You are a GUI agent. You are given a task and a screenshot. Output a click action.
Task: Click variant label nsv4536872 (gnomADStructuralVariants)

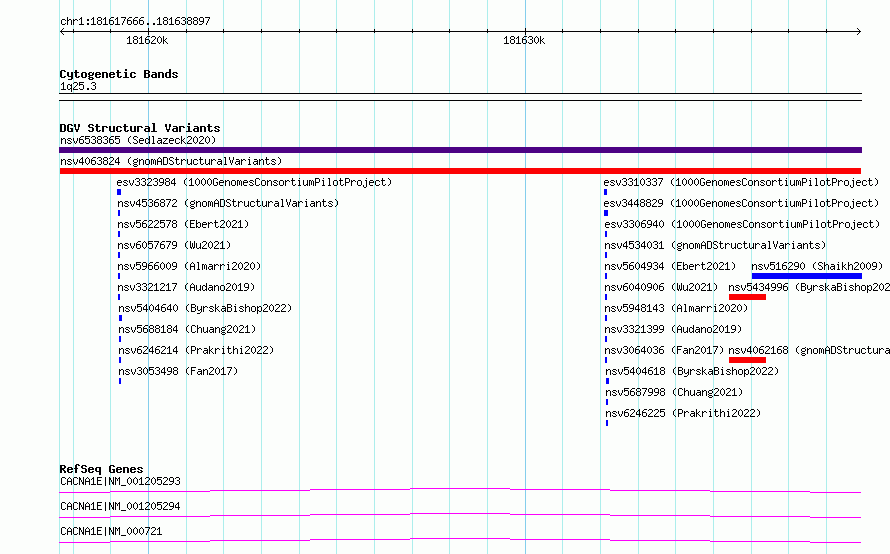228,203
